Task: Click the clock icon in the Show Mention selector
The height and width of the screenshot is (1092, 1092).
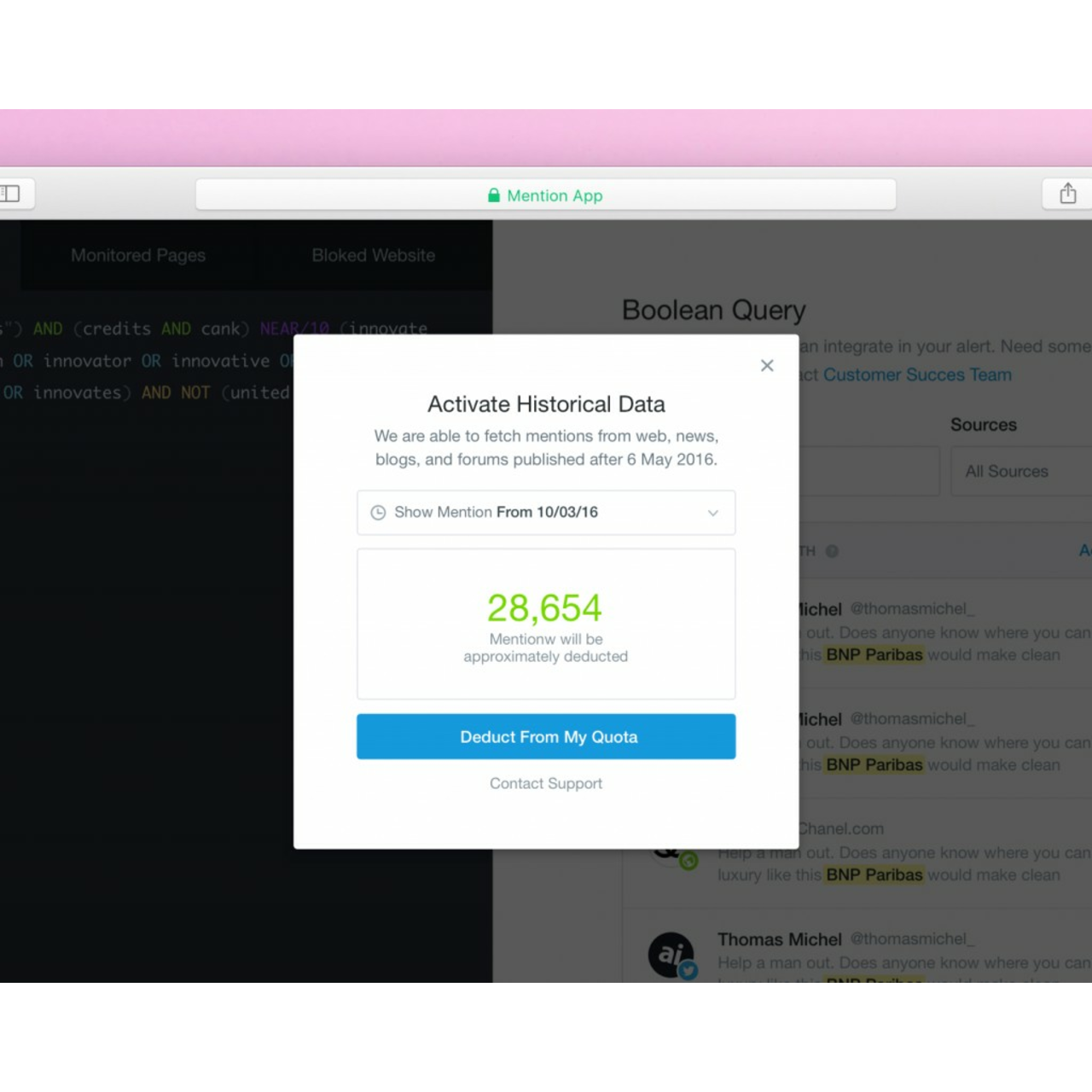Action: (x=378, y=512)
